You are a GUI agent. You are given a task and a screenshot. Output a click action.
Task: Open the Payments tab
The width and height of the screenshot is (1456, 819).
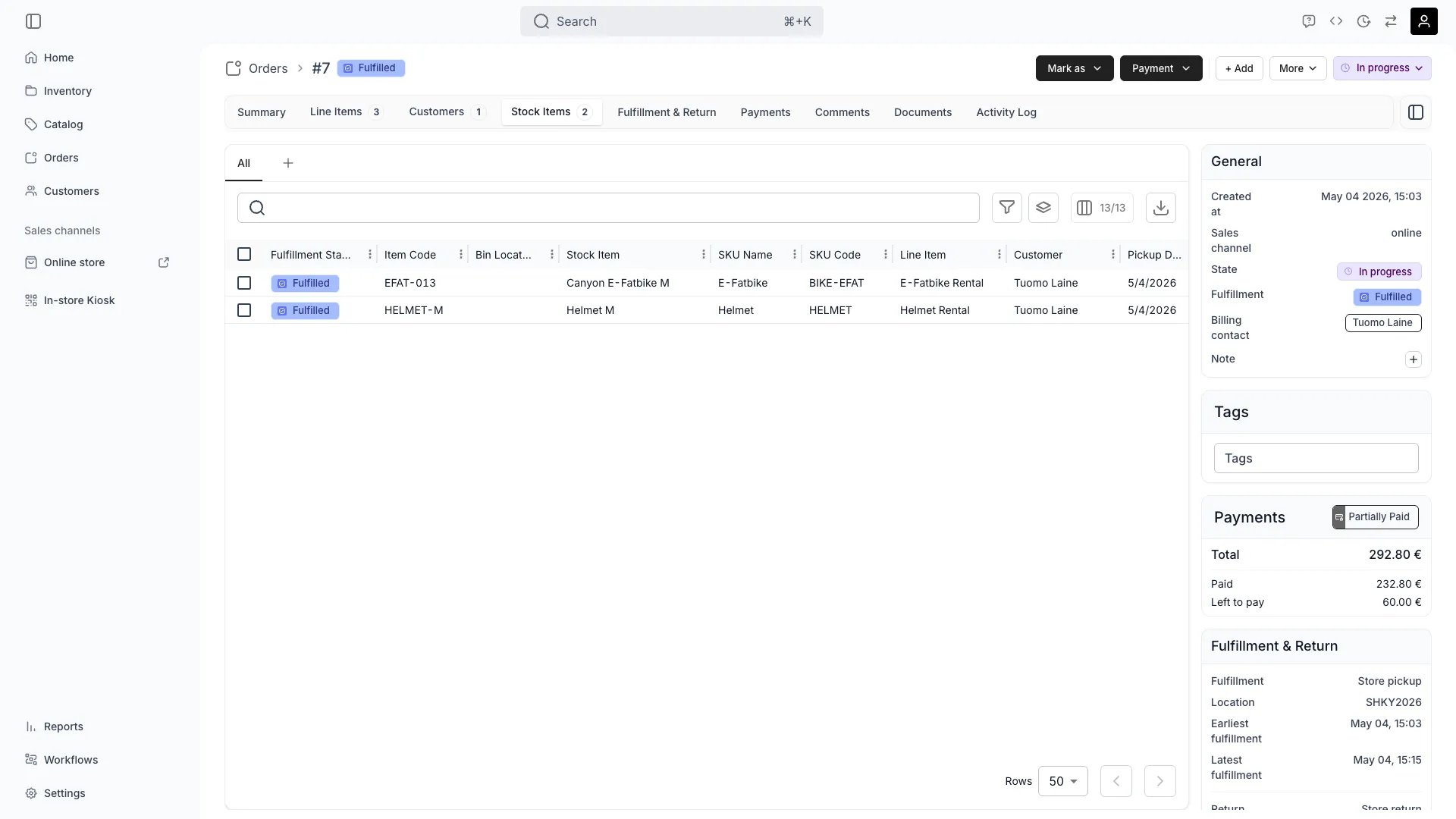click(765, 112)
